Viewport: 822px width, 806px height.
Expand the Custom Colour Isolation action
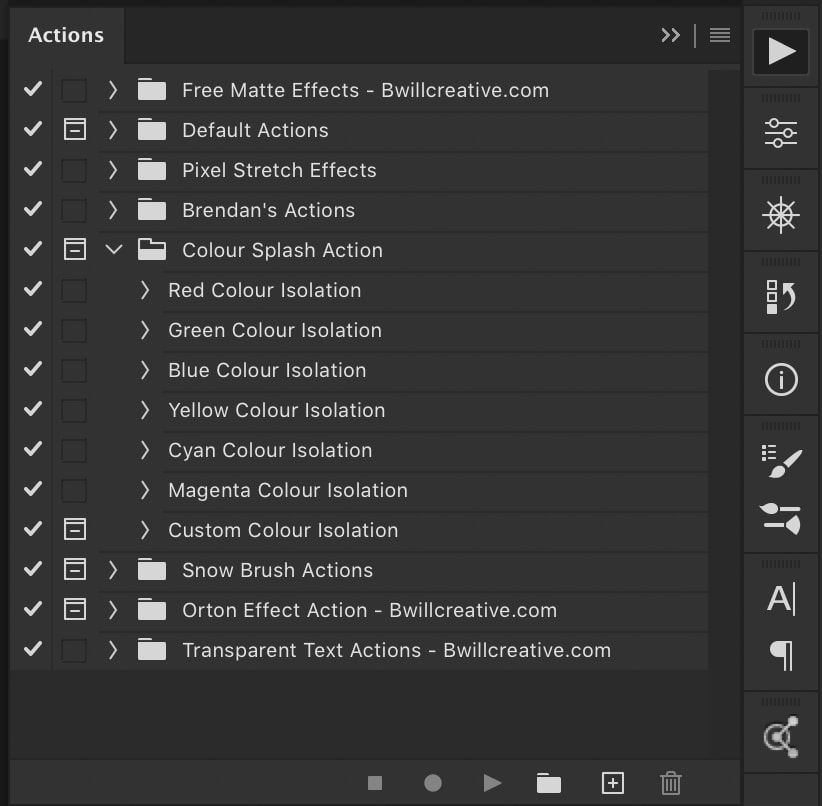(145, 530)
